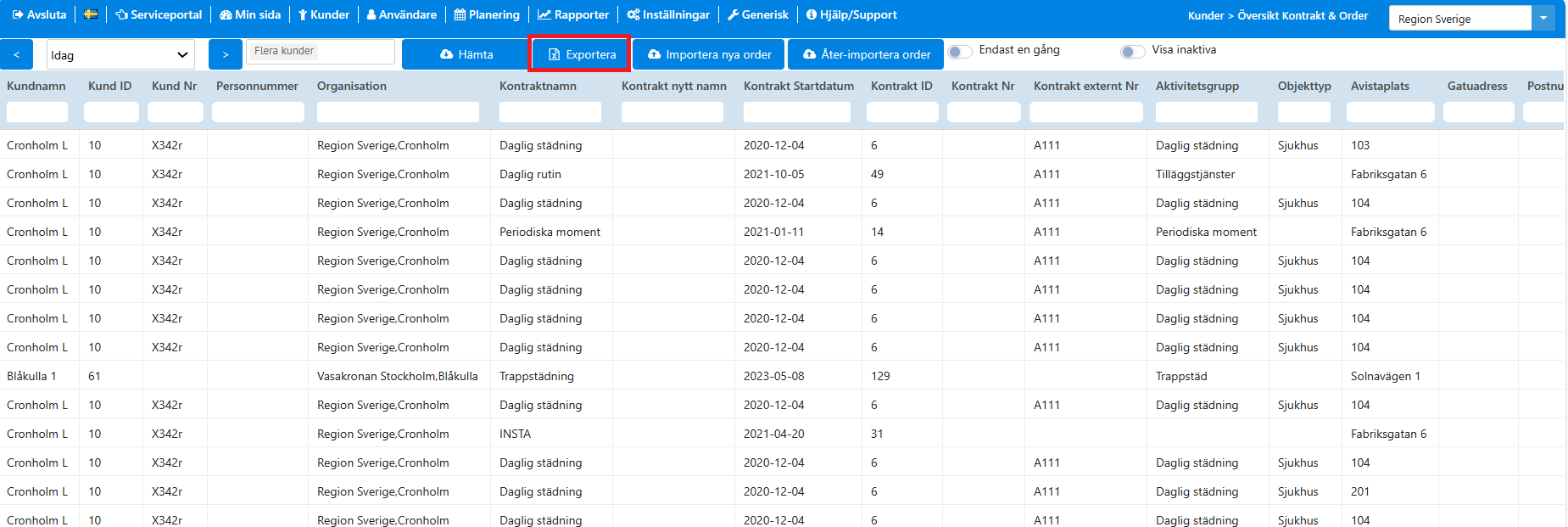Click the Kontraktnamn filter field
Viewport: 1568px width, 527px height.
pos(550,112)
